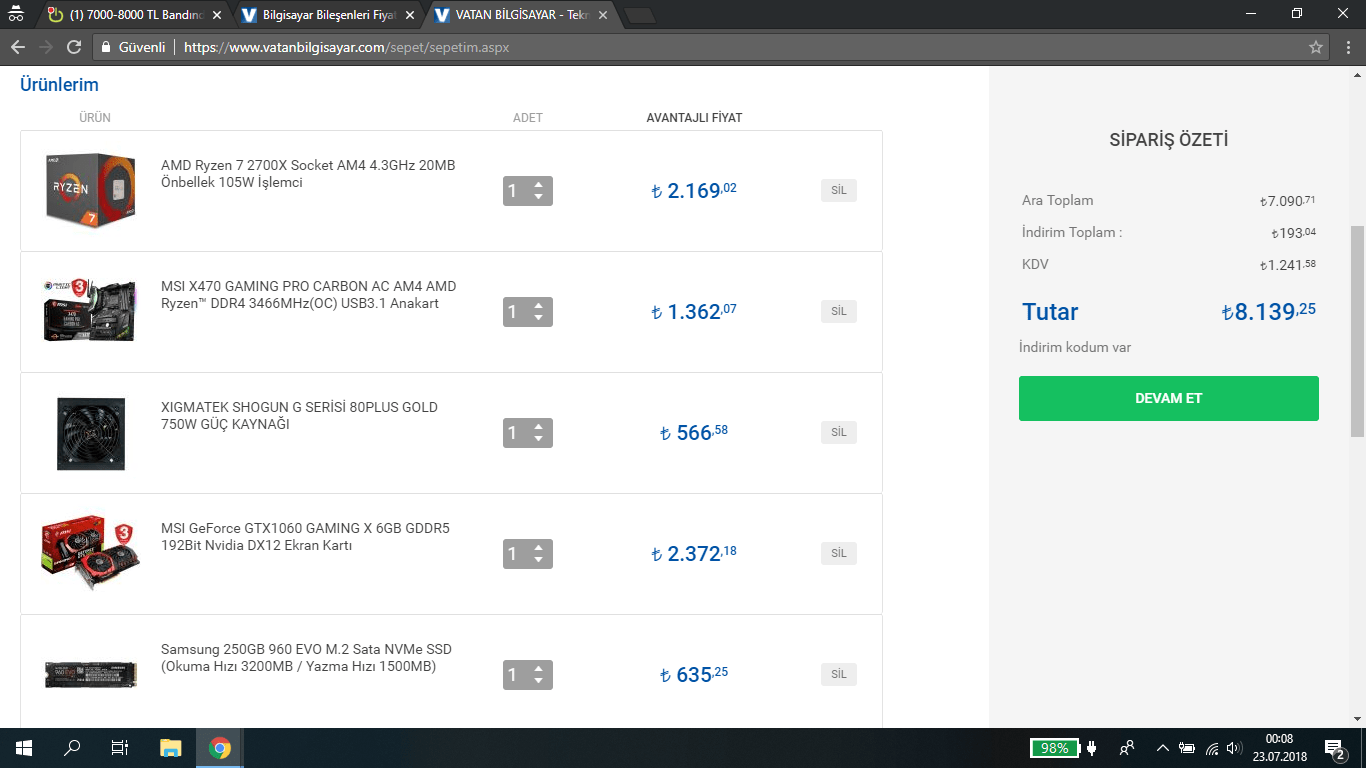Click the Tutar total 8.139,25
The height and width of the screenshot is (768, 1366).
1269,311
